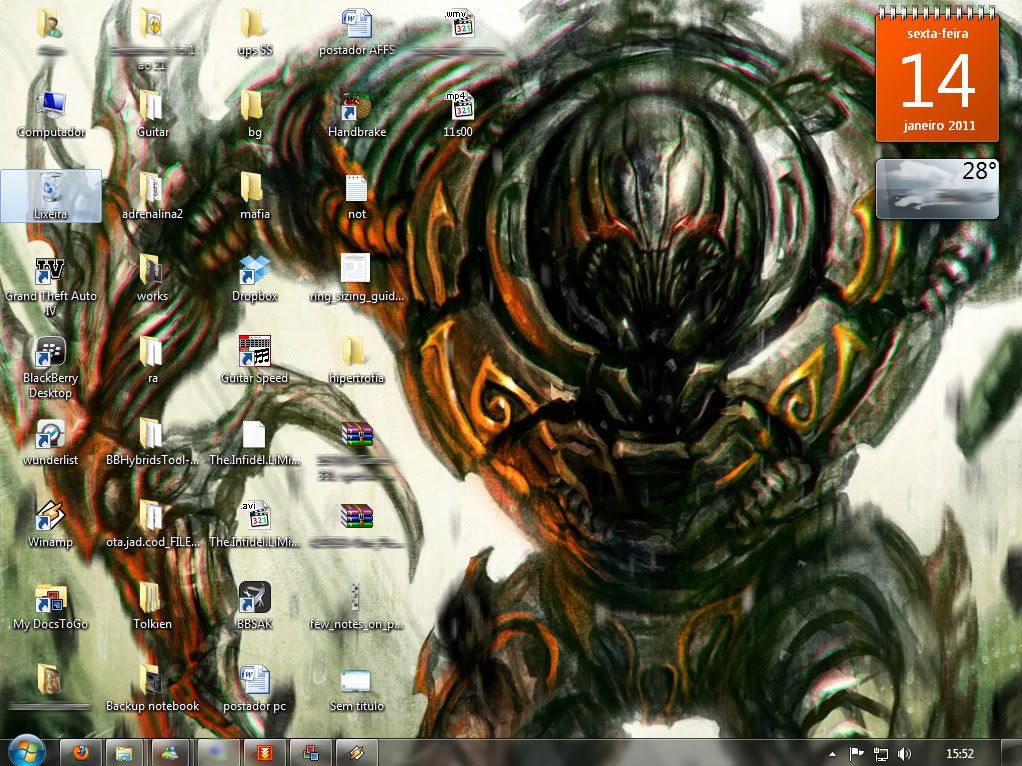Select the ota.jad.cod_FILE folder

point(153,524)
